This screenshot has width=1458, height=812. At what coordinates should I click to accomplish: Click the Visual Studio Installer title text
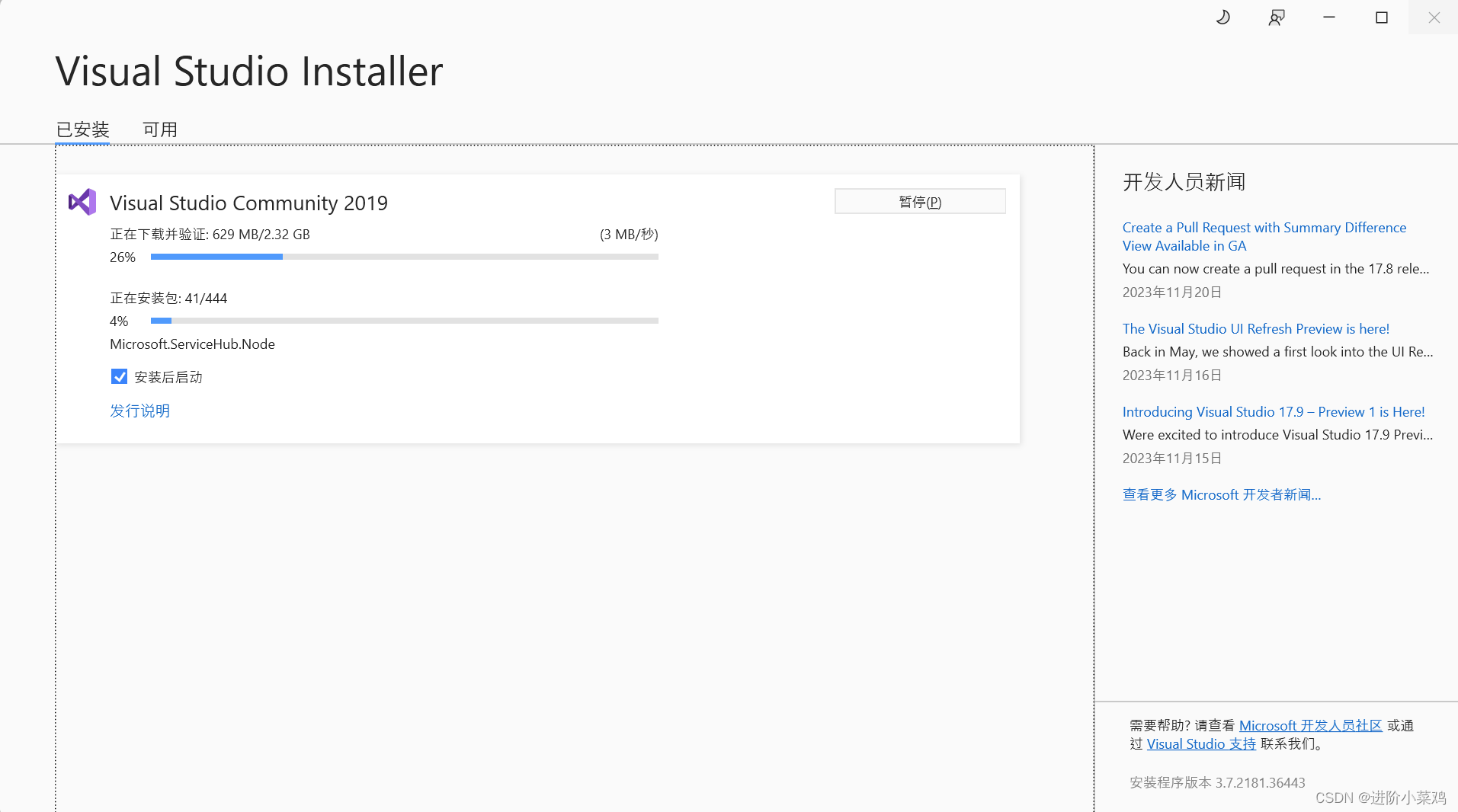(248, 71)
